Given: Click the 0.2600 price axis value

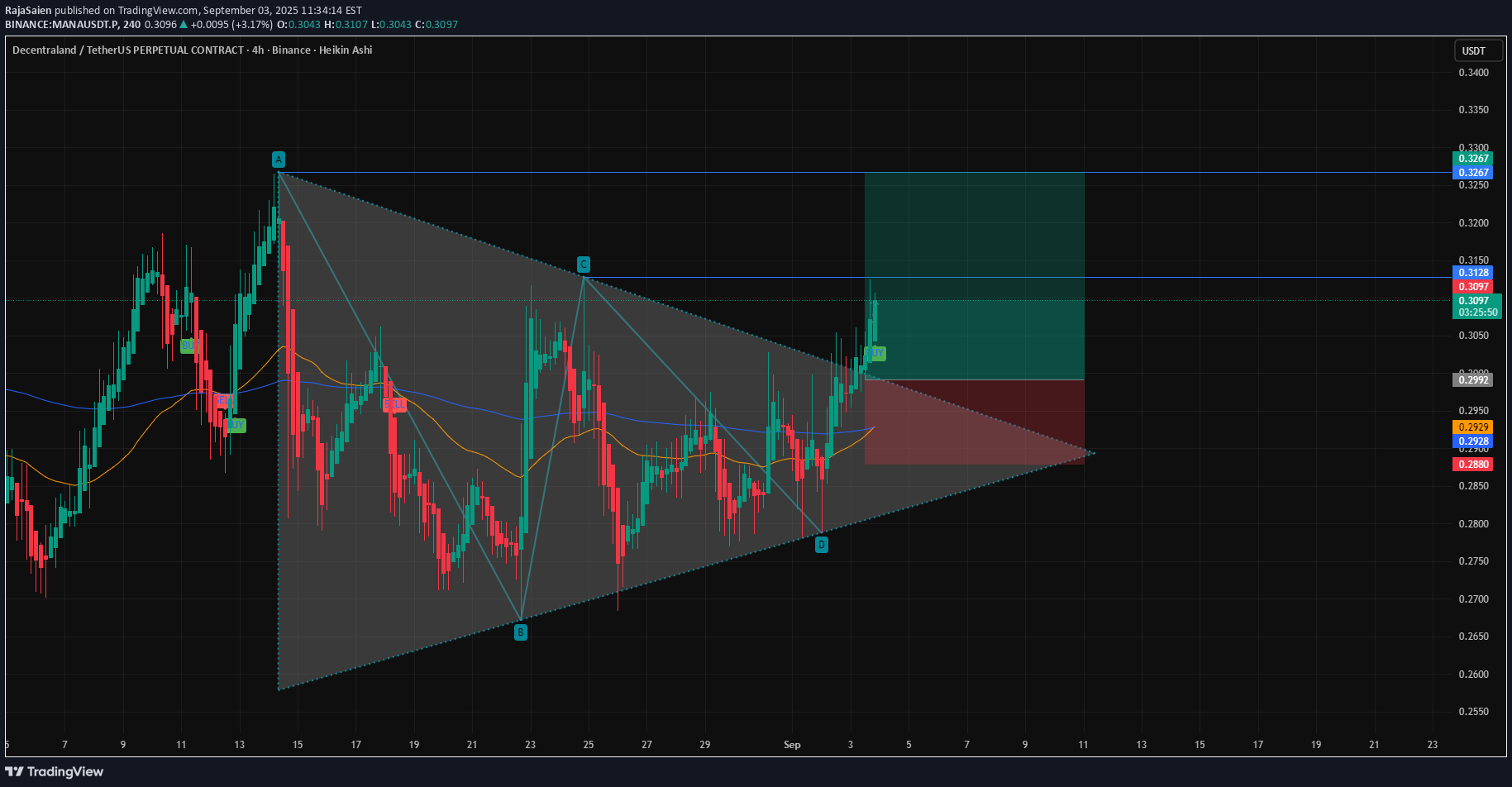Looking at the screenshot, I should (x=1473, y=675).
